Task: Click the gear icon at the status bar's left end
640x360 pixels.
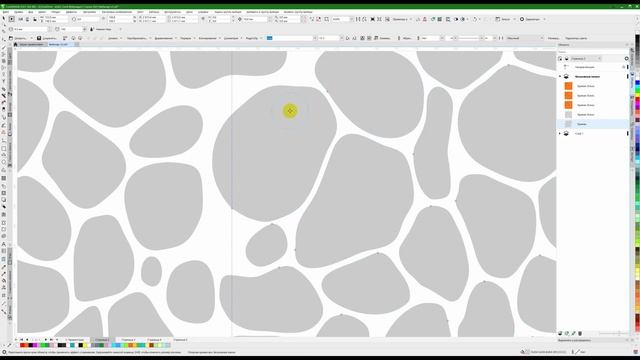Action: tap(4, 352)
